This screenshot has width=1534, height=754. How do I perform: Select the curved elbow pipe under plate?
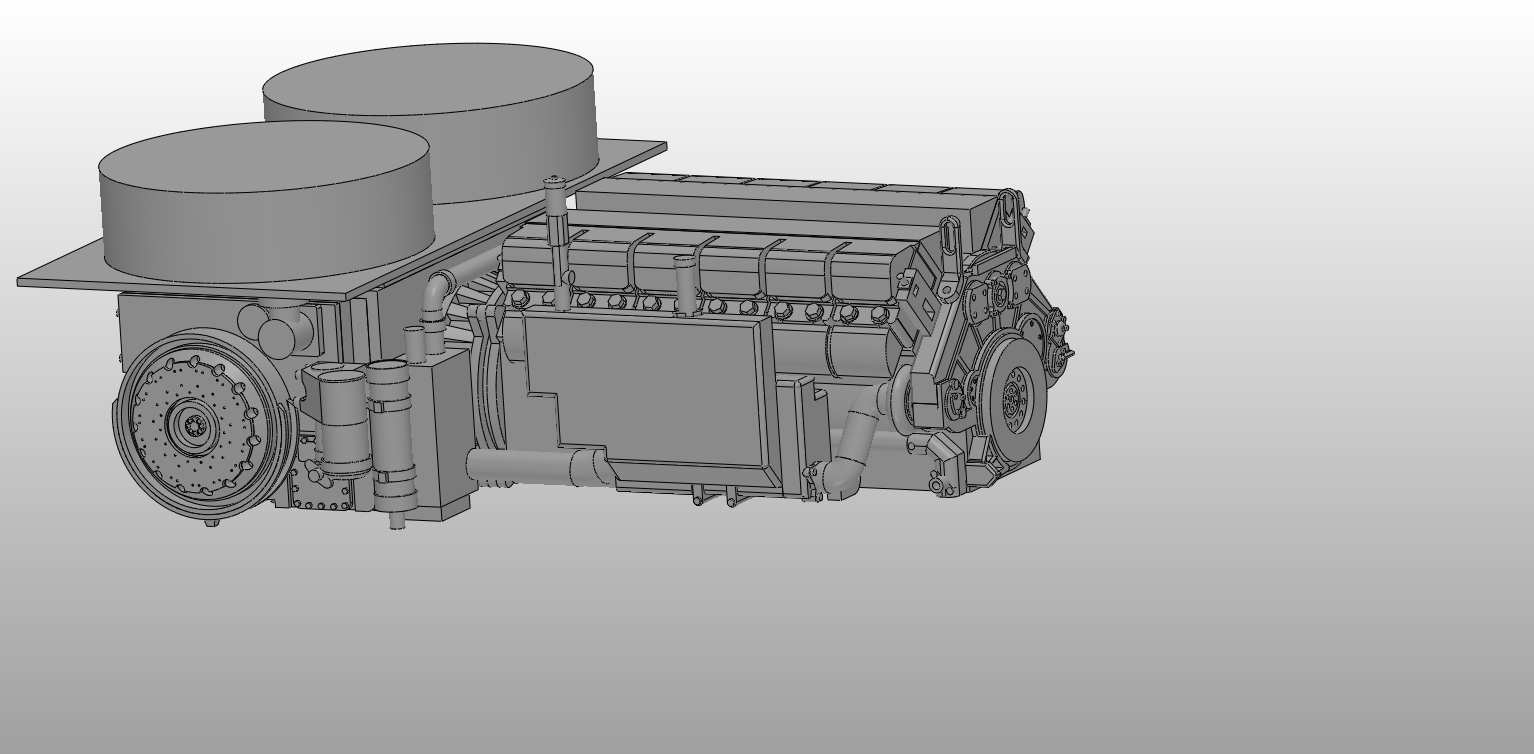coord(437,295)
